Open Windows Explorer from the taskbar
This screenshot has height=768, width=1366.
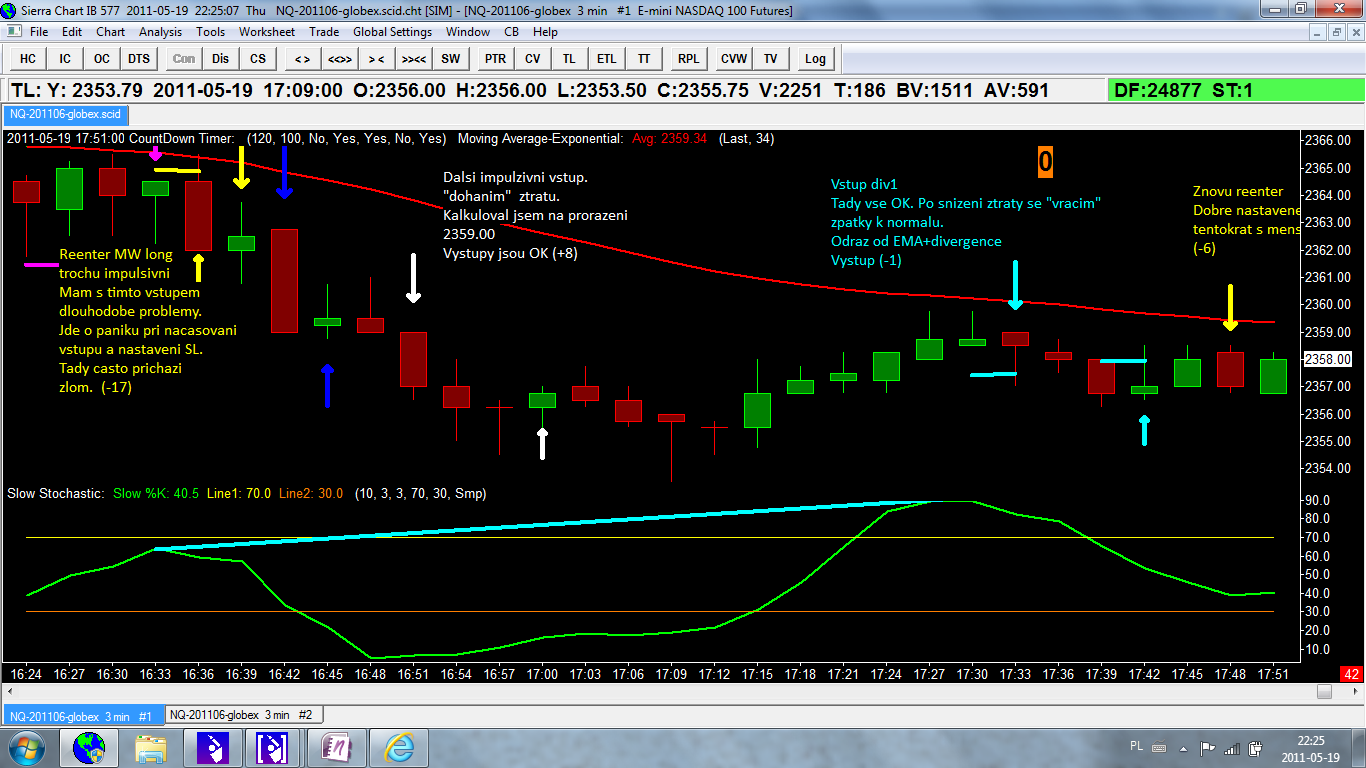tap(151, 747)
